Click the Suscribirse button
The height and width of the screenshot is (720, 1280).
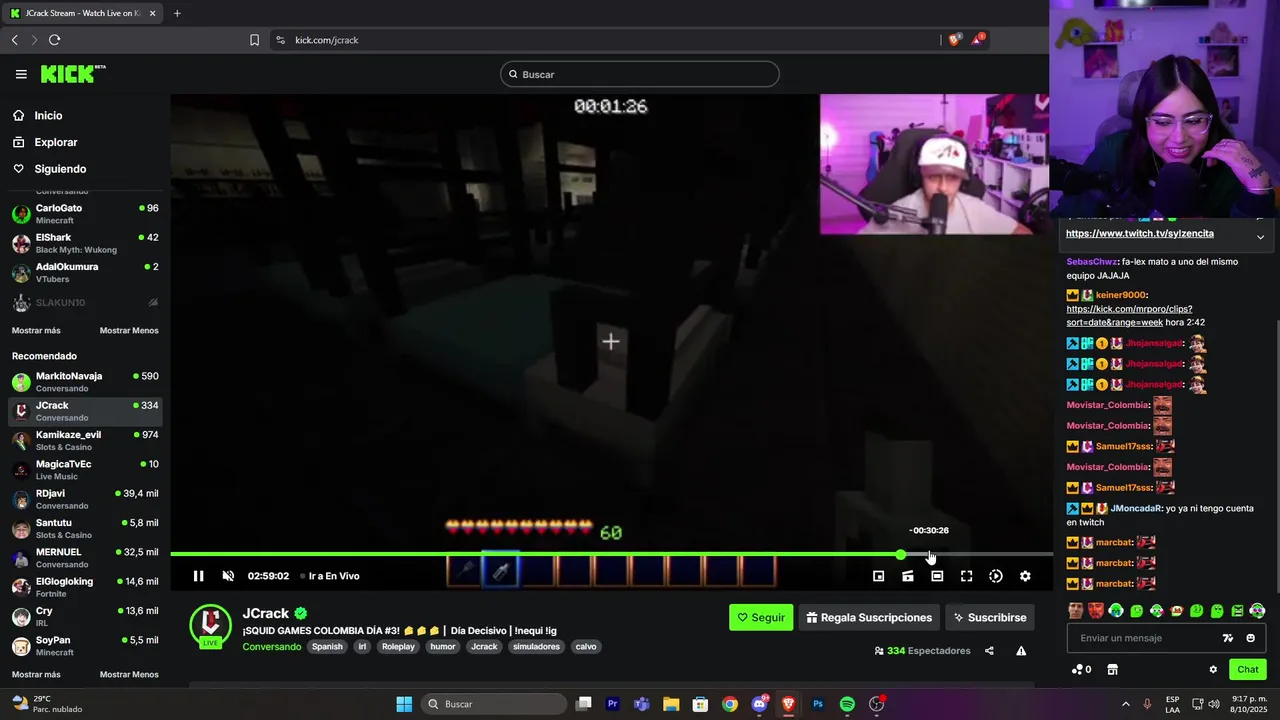pyautogui.click(x=990, y=618)
